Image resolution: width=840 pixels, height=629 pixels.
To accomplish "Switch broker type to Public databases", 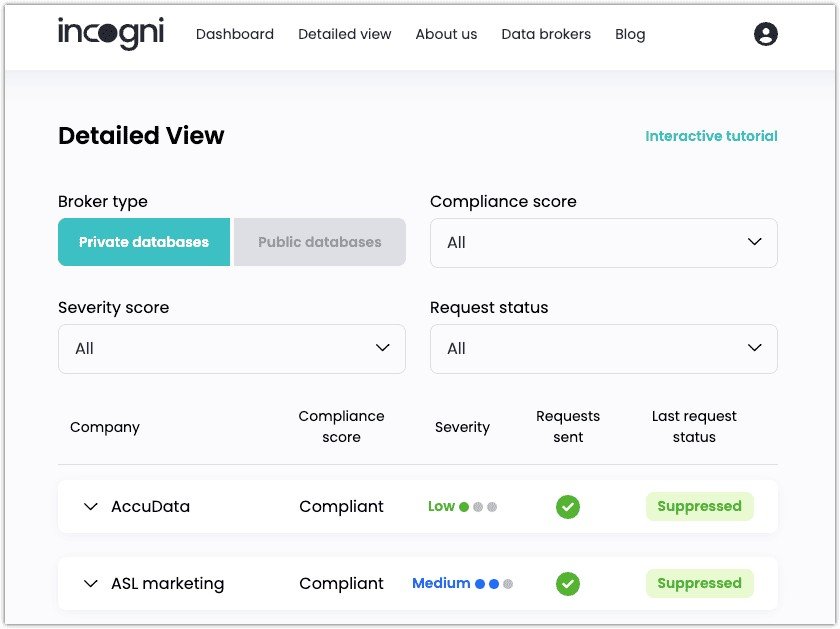I will pyautogui.click(x=320, y=242).
